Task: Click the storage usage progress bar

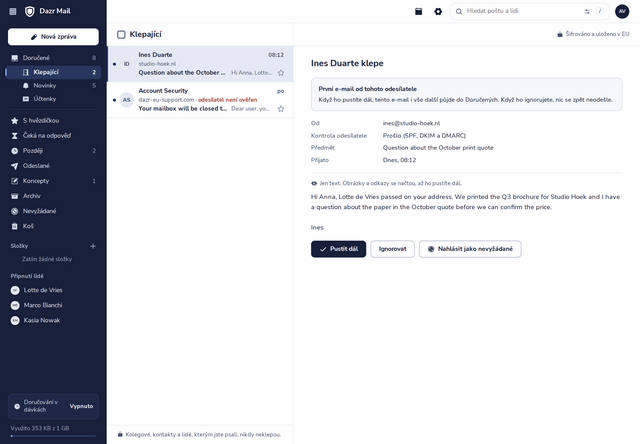Action: (53, 436)
